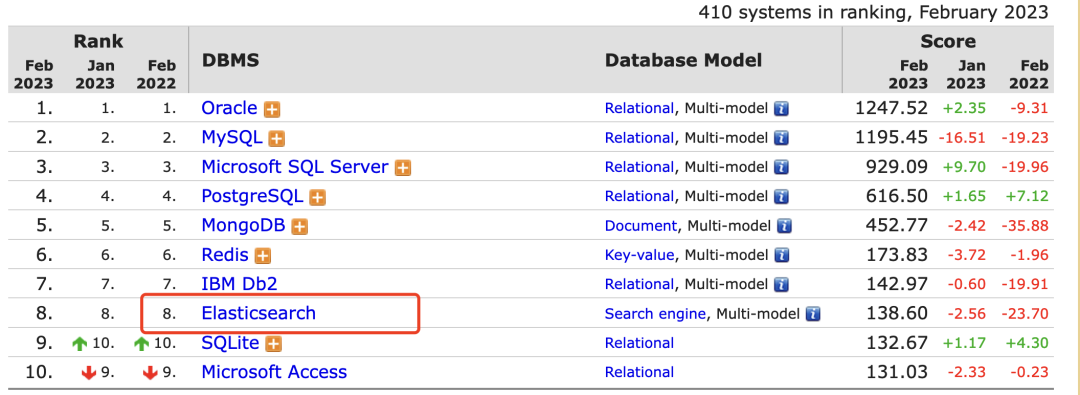Viewport: 1080px width, 395px height.
Task: Click the info icon in Oracle row
Action: [781, 109]
